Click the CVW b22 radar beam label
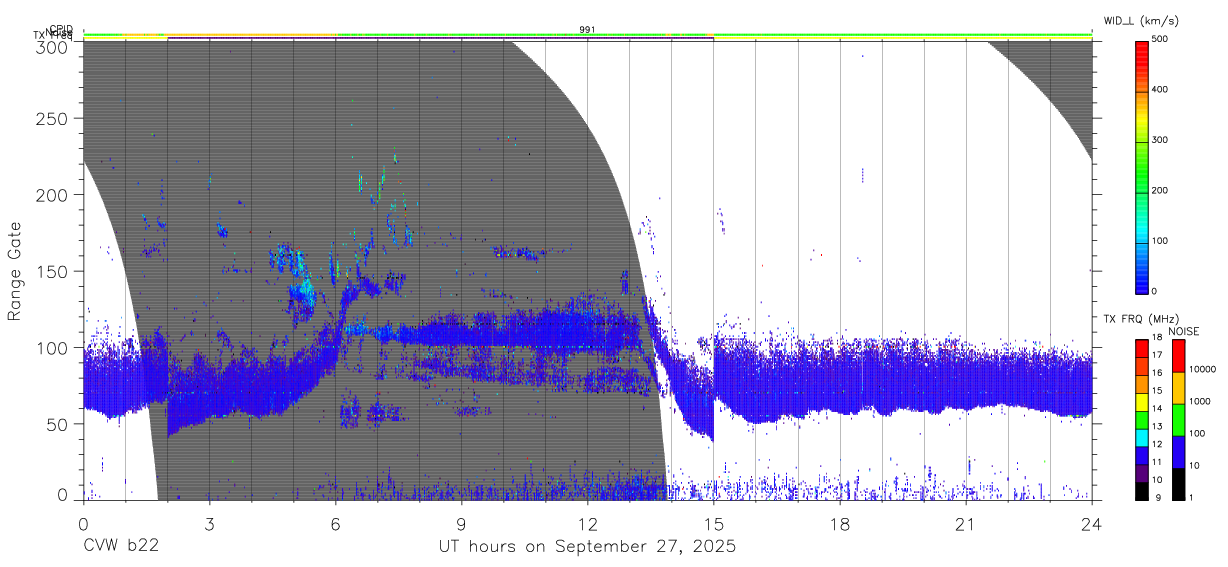This screenshot has height=567, width=1228. tap(120, 546)
